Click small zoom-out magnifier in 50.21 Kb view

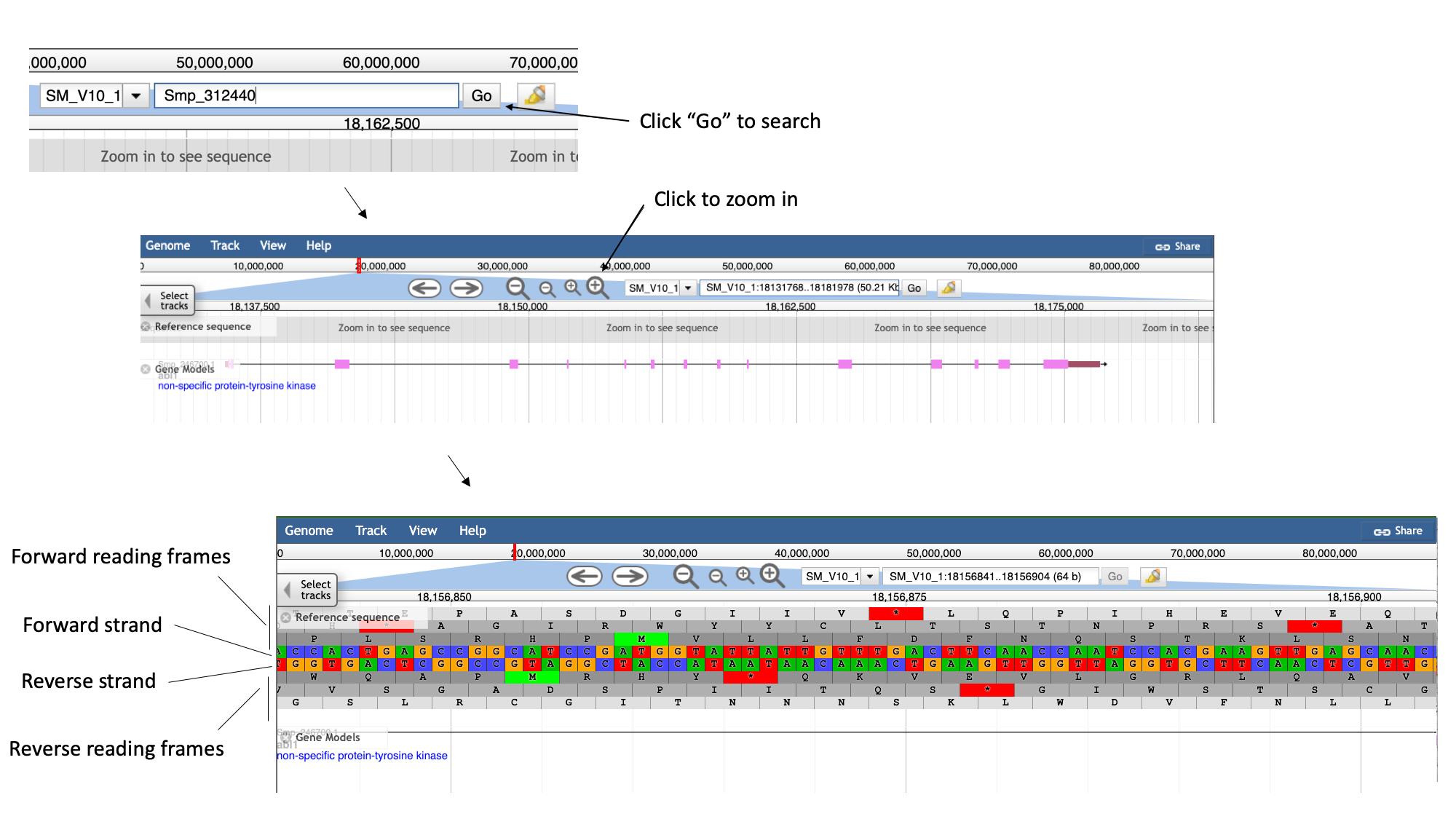[547, 289]
